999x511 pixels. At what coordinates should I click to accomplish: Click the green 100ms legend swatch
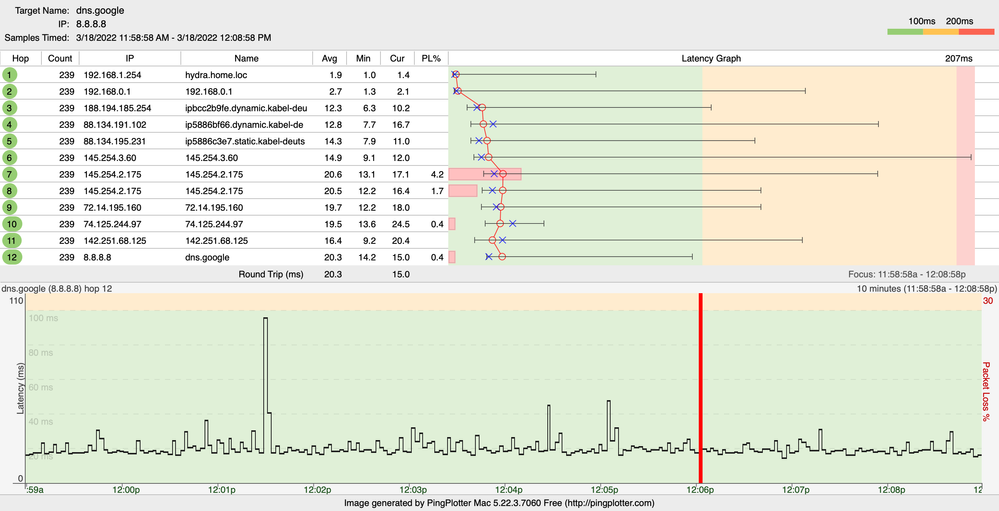point(905,31)
